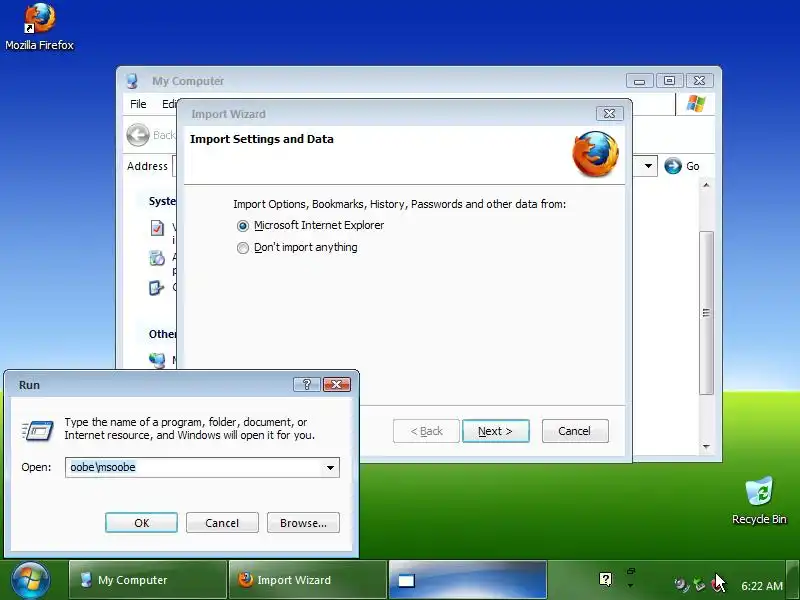Click the Run dialog program icon
The image size is (800, 600).
[x=38, y=430]
